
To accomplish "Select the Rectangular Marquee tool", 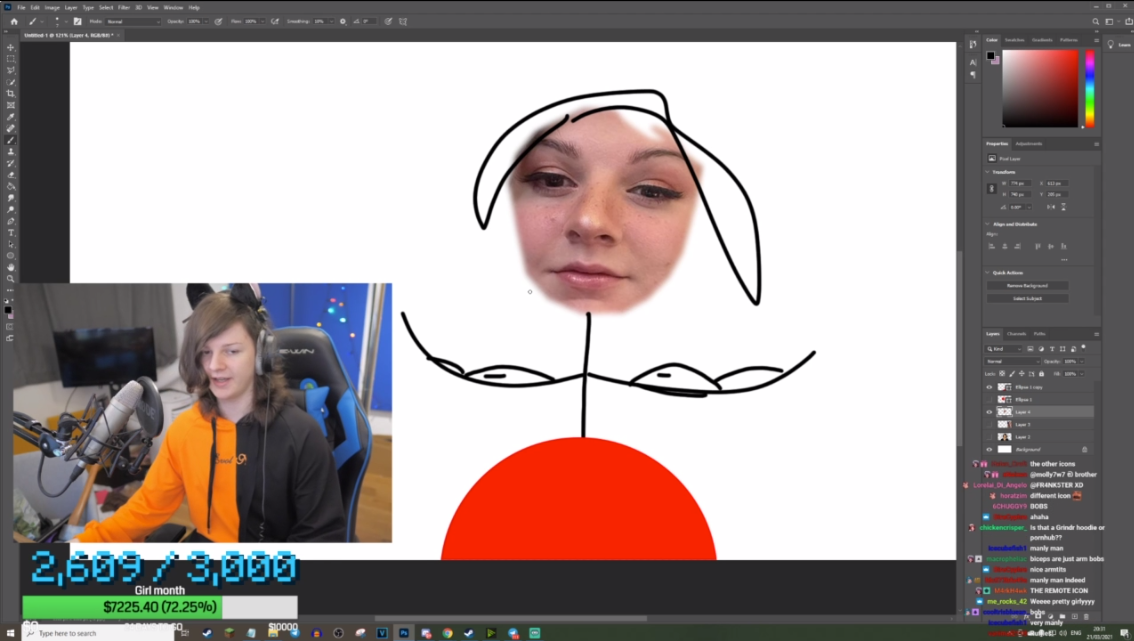I will click(x=10, y=59).
